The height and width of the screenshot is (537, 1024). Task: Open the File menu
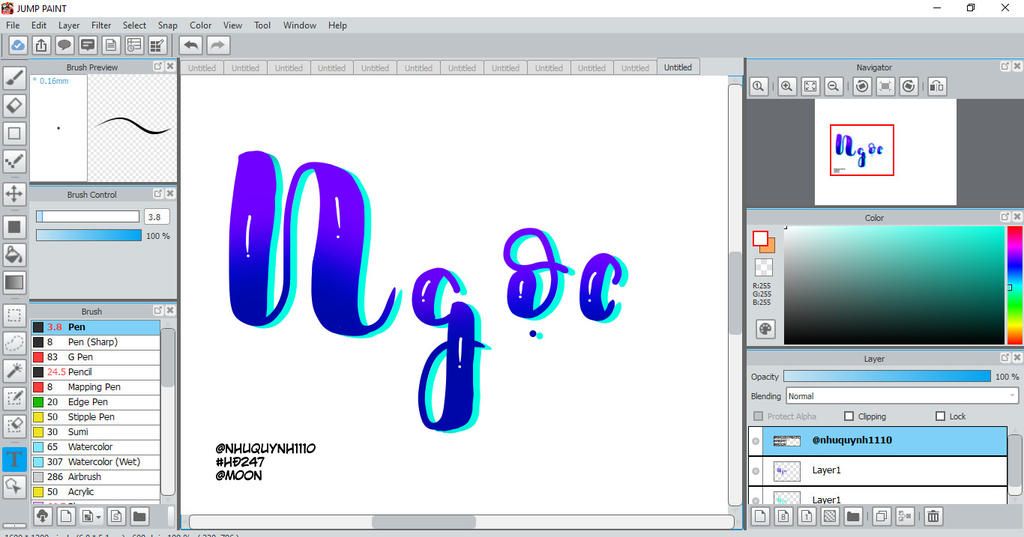tap(12, 25)
